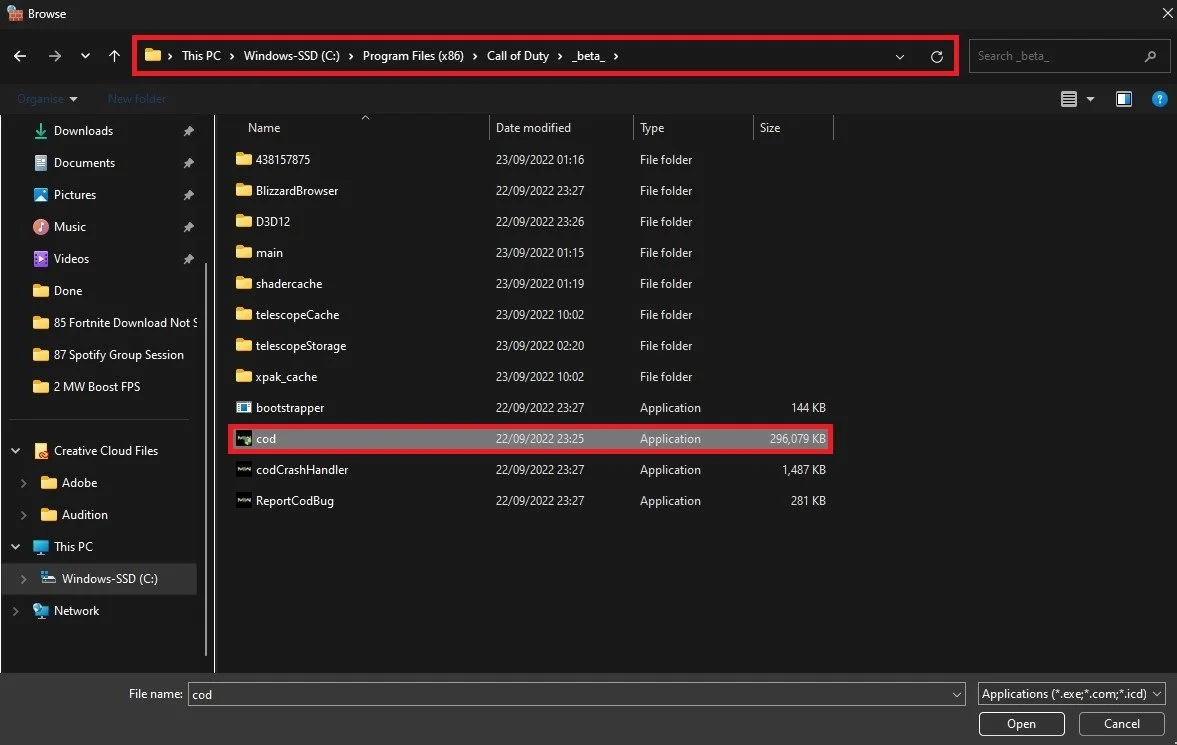Image resolution: width=1177 pixels, height=745 pixels.
Task: Collapse the Creative Cloud Files node
Action: pyautogui.click(x=15, y=451)
